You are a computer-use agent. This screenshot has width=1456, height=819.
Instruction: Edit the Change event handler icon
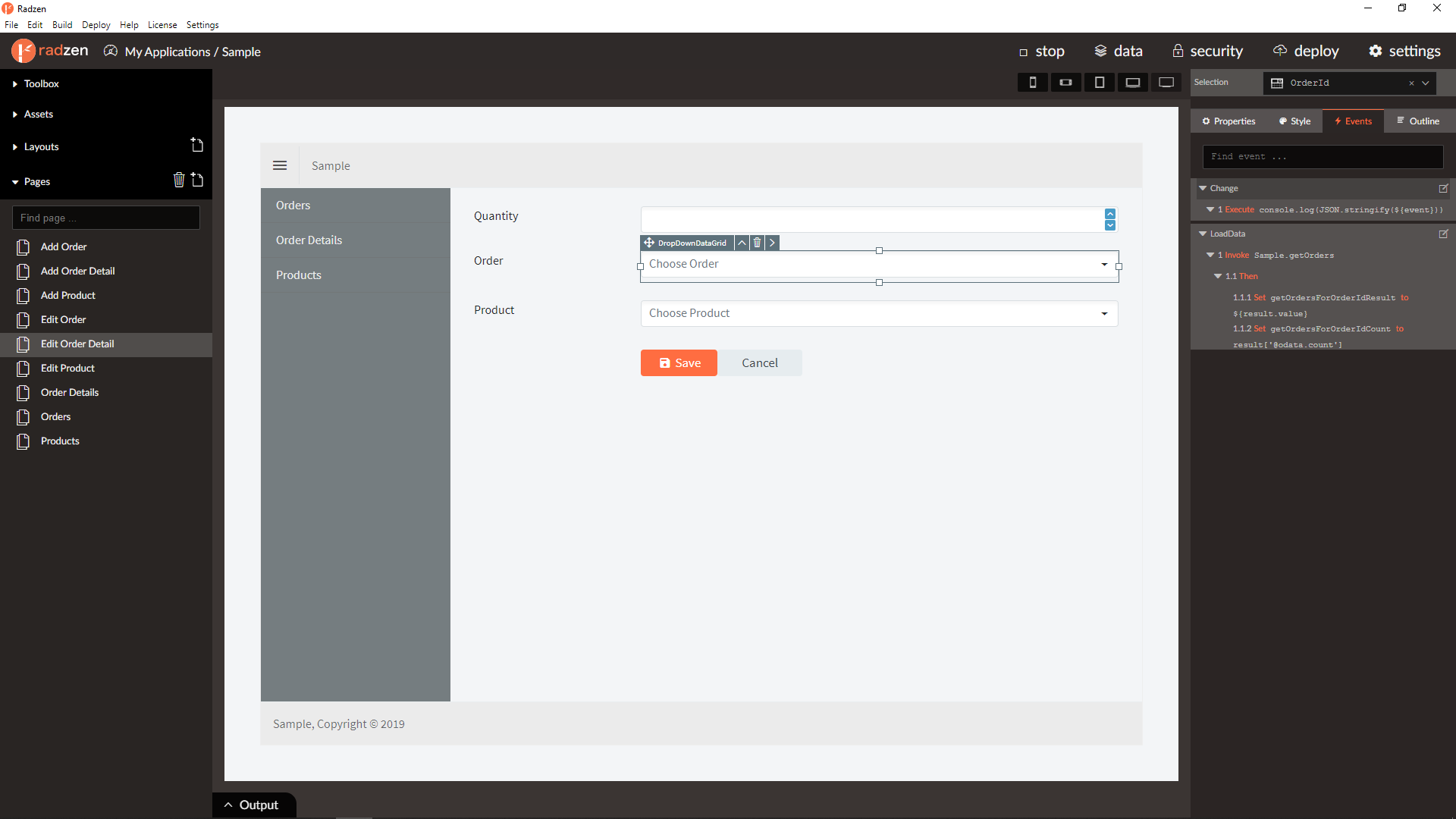1443,188
